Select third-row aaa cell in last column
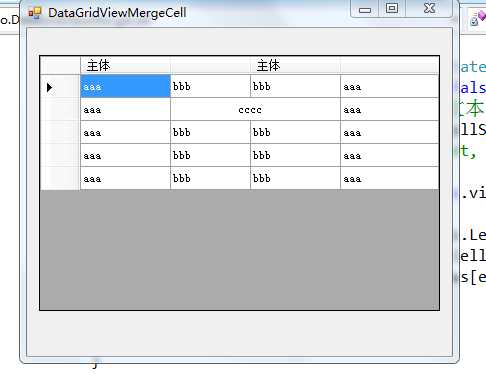The image size is (486, 374). click(x=389, y=132)
